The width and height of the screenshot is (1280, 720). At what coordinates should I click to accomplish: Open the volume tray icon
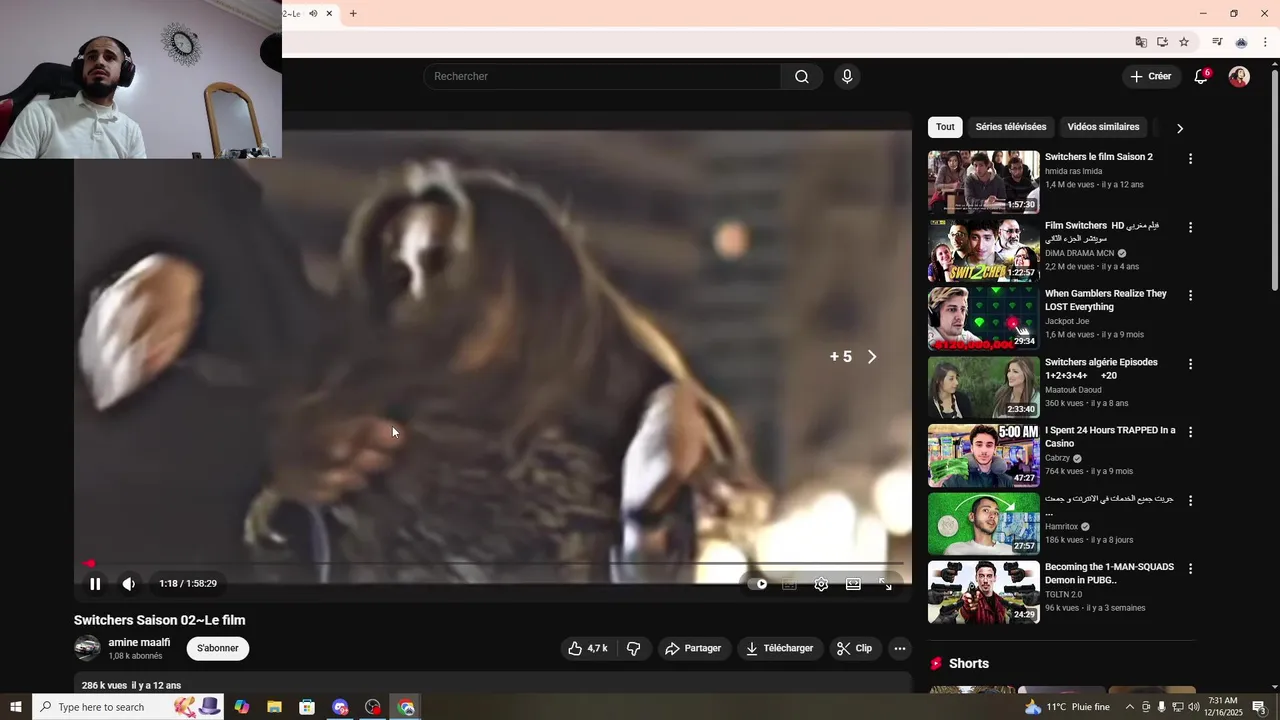(x=1193, y=707)
